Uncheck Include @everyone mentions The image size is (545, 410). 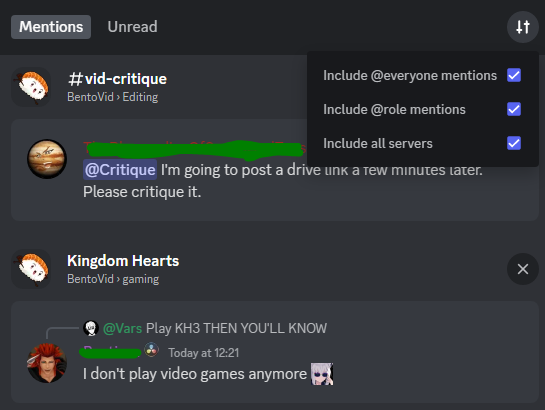(514, 75)
